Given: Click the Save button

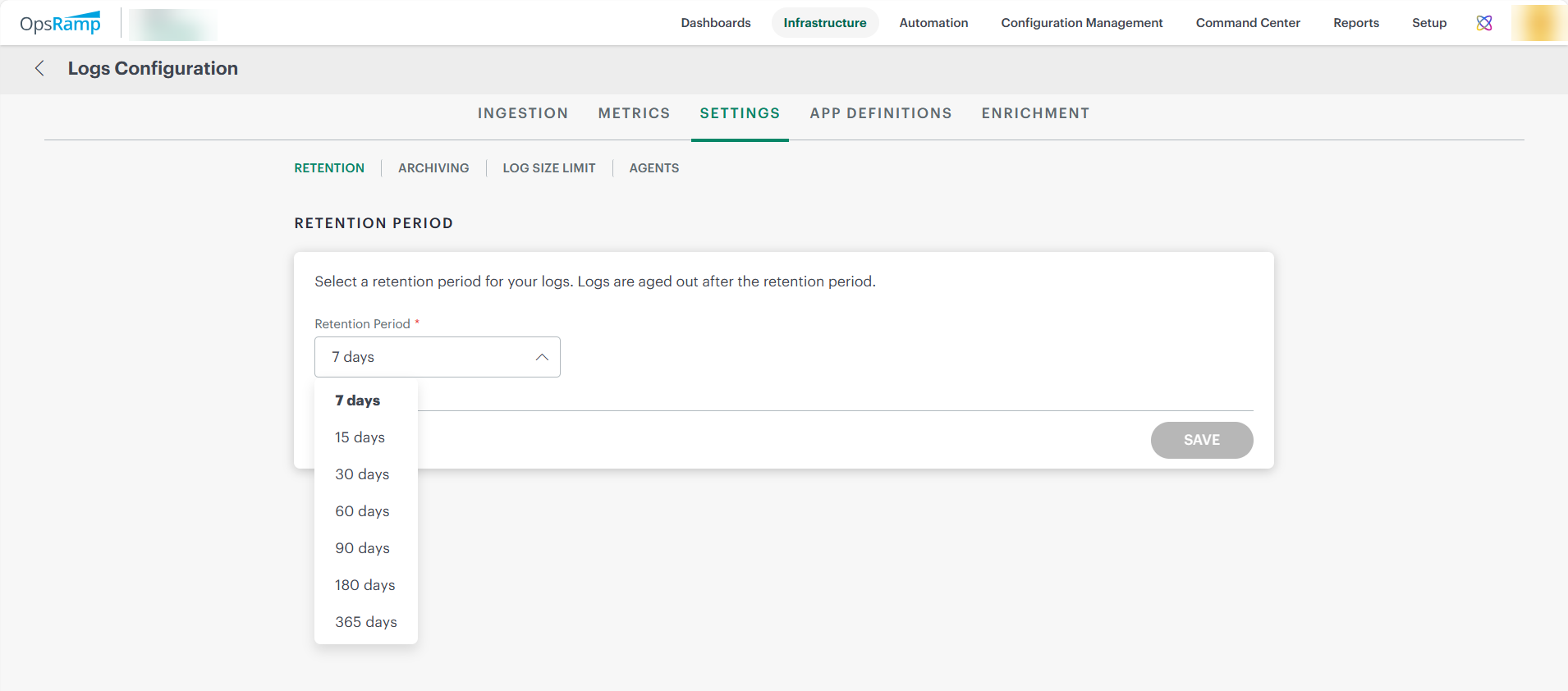Looking at the screenshot, I should pyautogui.click(x=1201, y=440).
